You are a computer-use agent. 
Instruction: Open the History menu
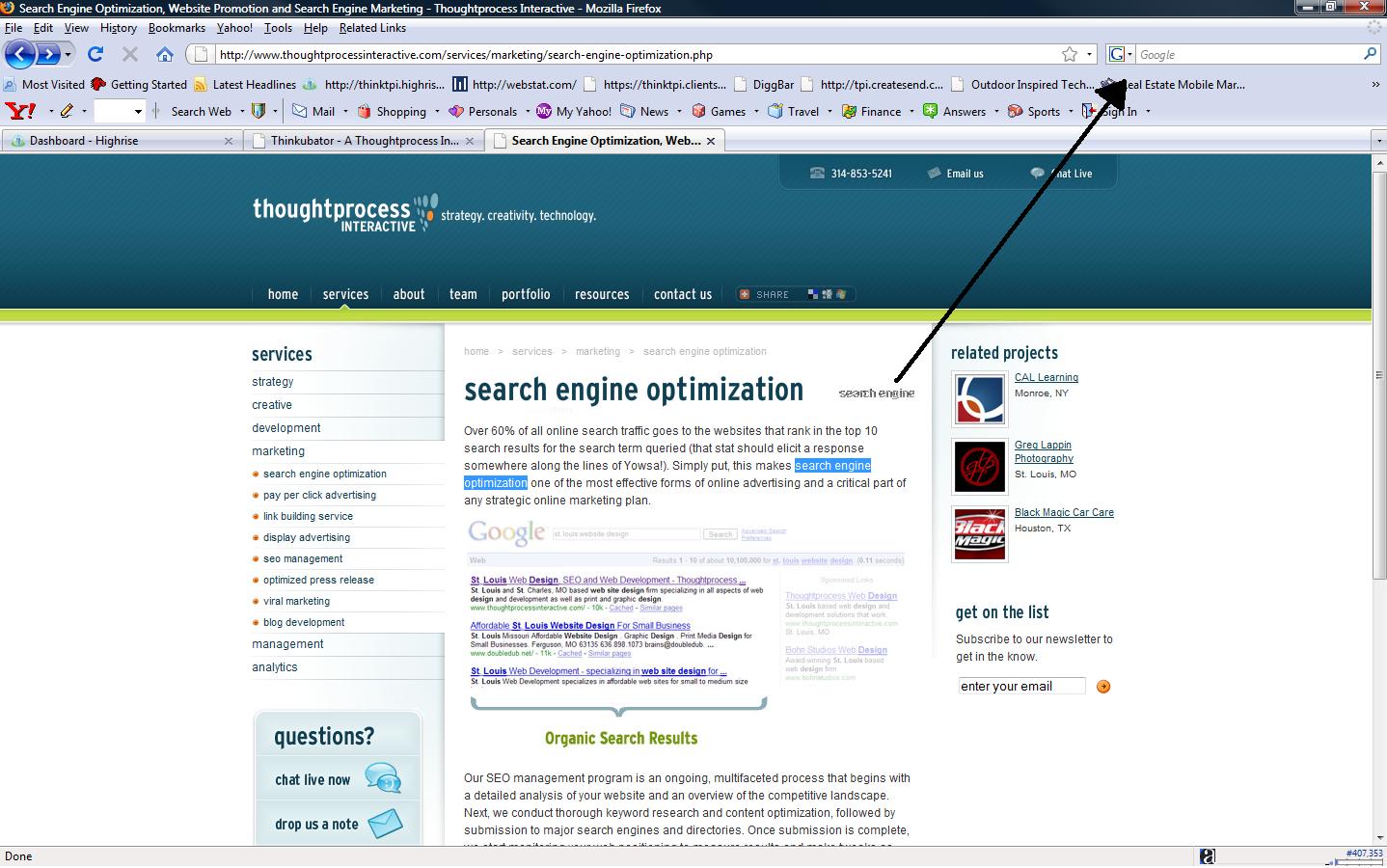pos(119,28)
